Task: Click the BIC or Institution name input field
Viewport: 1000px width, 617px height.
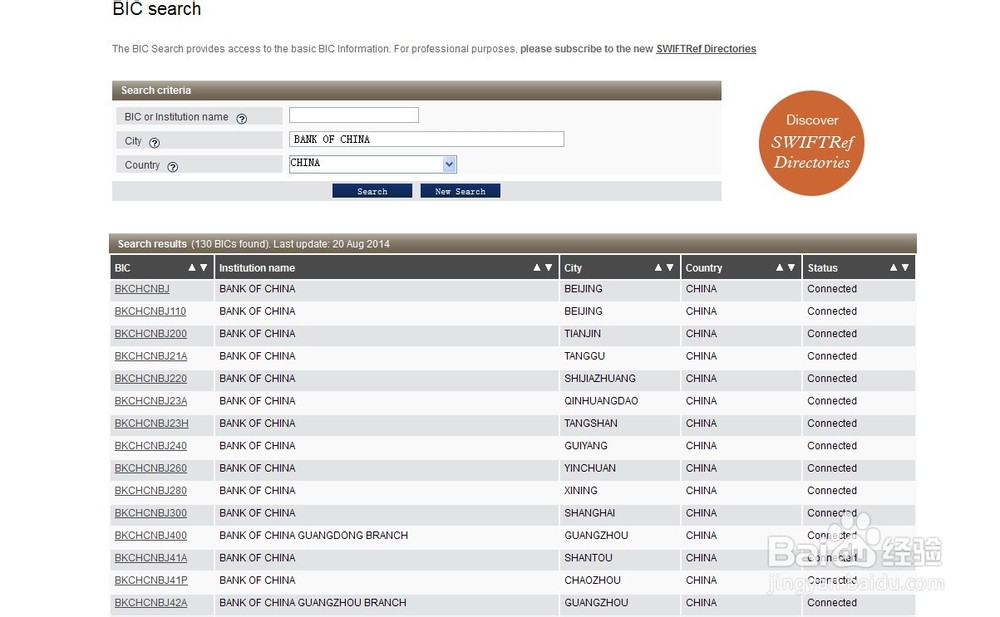Action: [354, 115]
